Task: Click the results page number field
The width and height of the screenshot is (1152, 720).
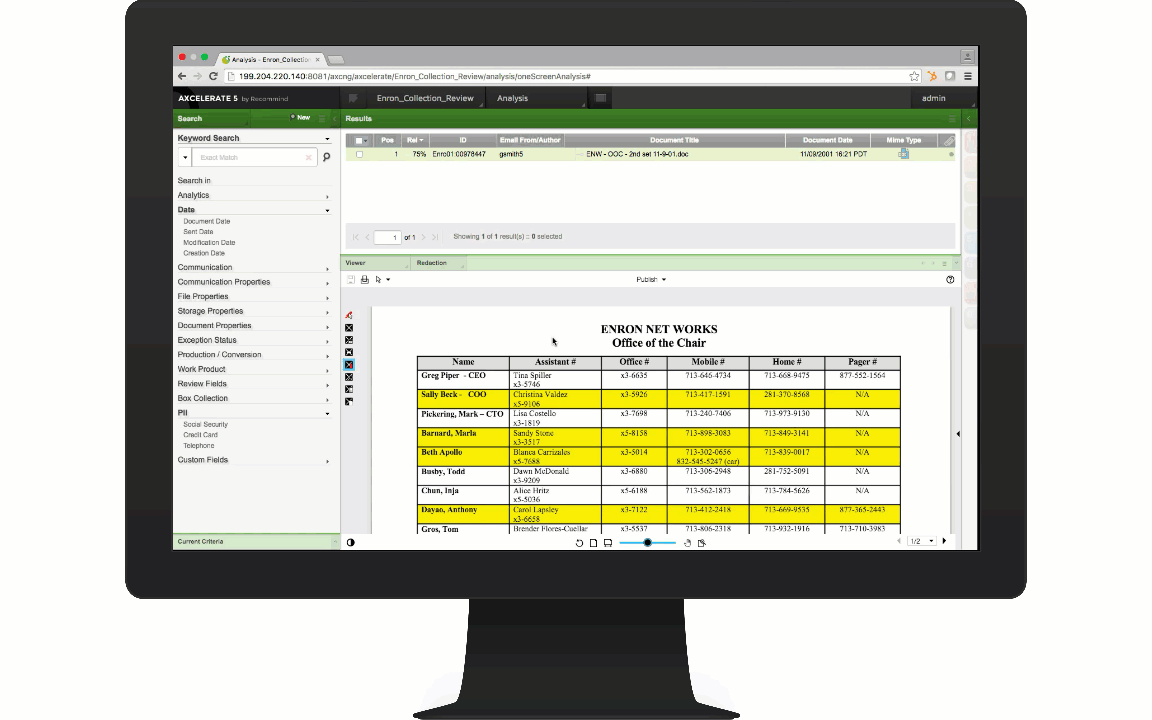Action: coord(387,237)
